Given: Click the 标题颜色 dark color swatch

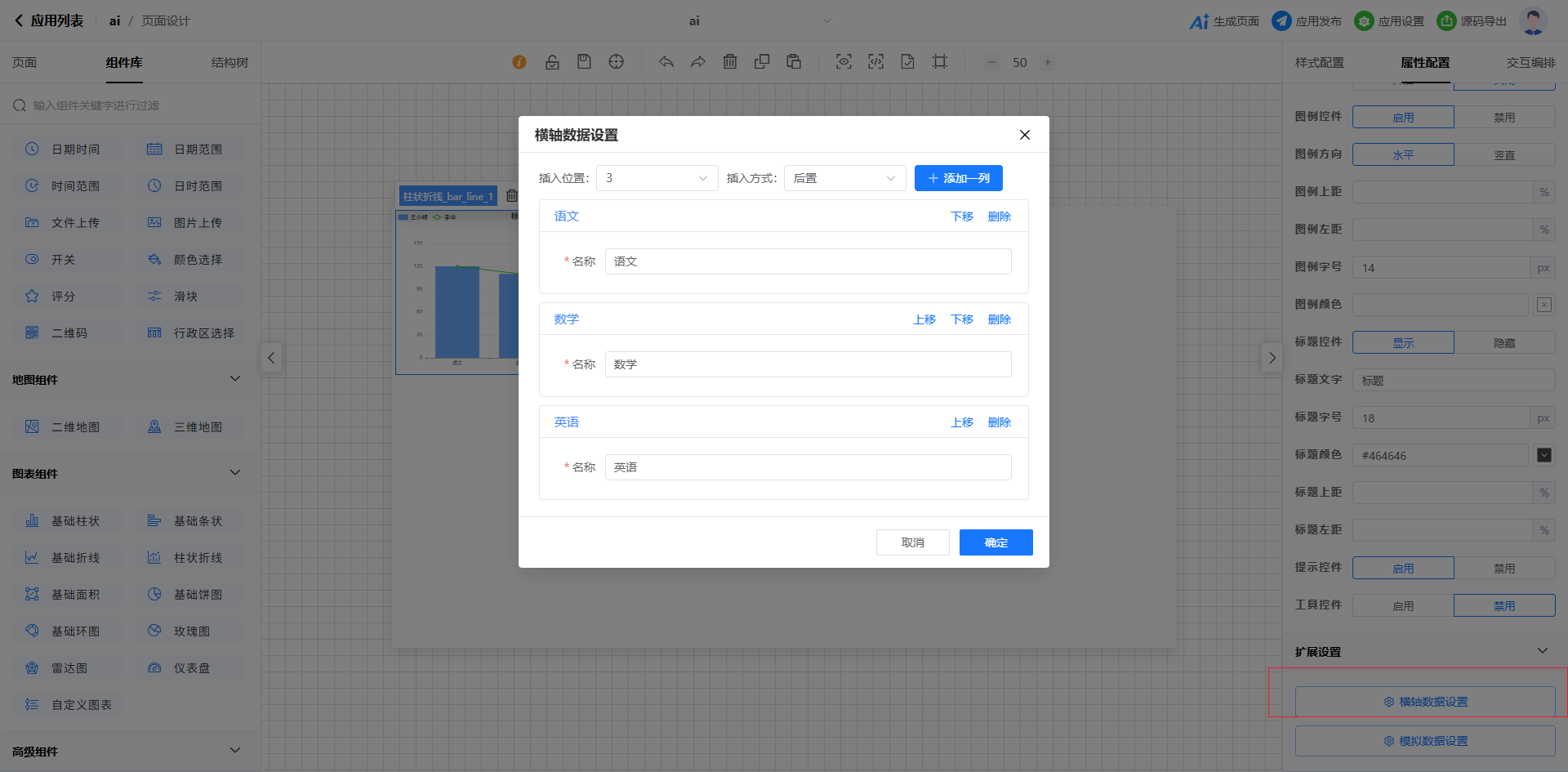Looking at the screenshot, I should coord(1543,455).
